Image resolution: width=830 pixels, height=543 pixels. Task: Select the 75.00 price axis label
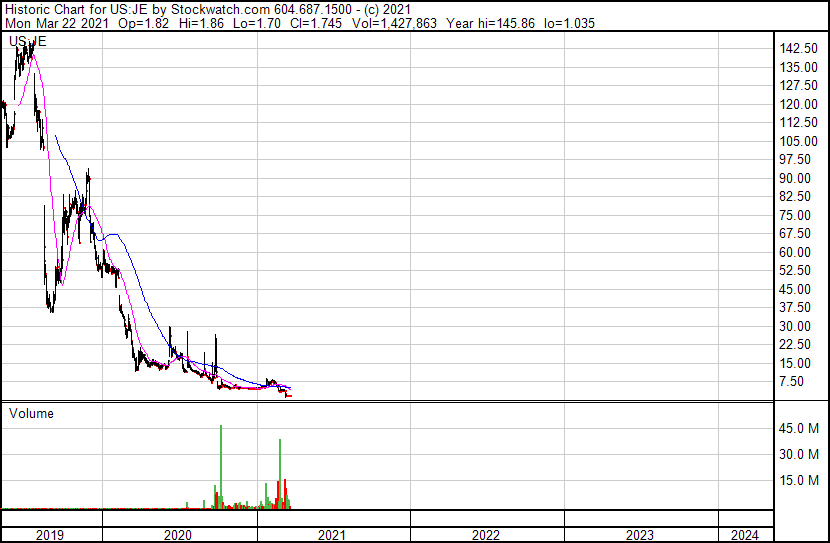(x=800, y=215)
